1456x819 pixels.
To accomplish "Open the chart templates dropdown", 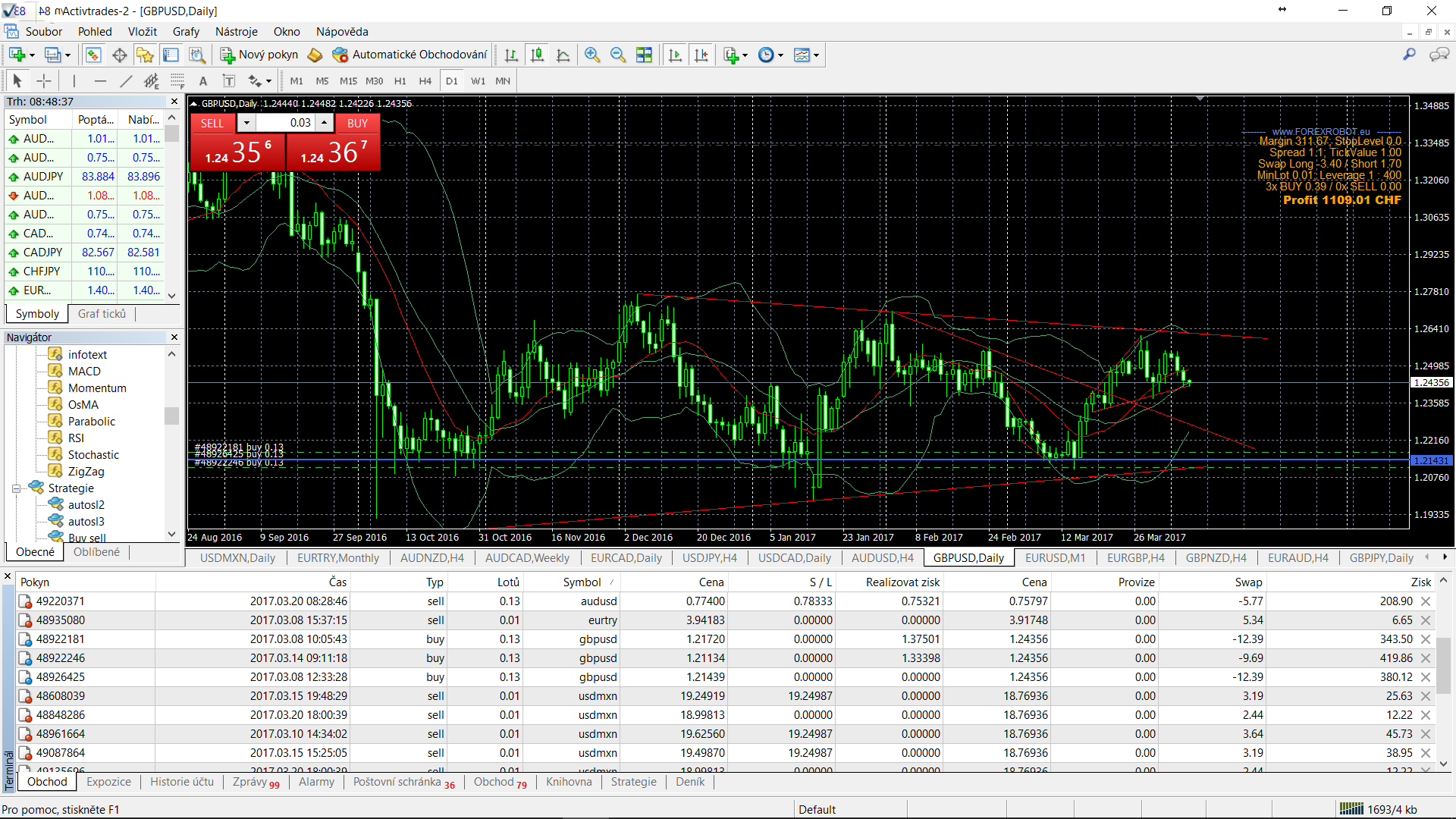I will [806, 55].
